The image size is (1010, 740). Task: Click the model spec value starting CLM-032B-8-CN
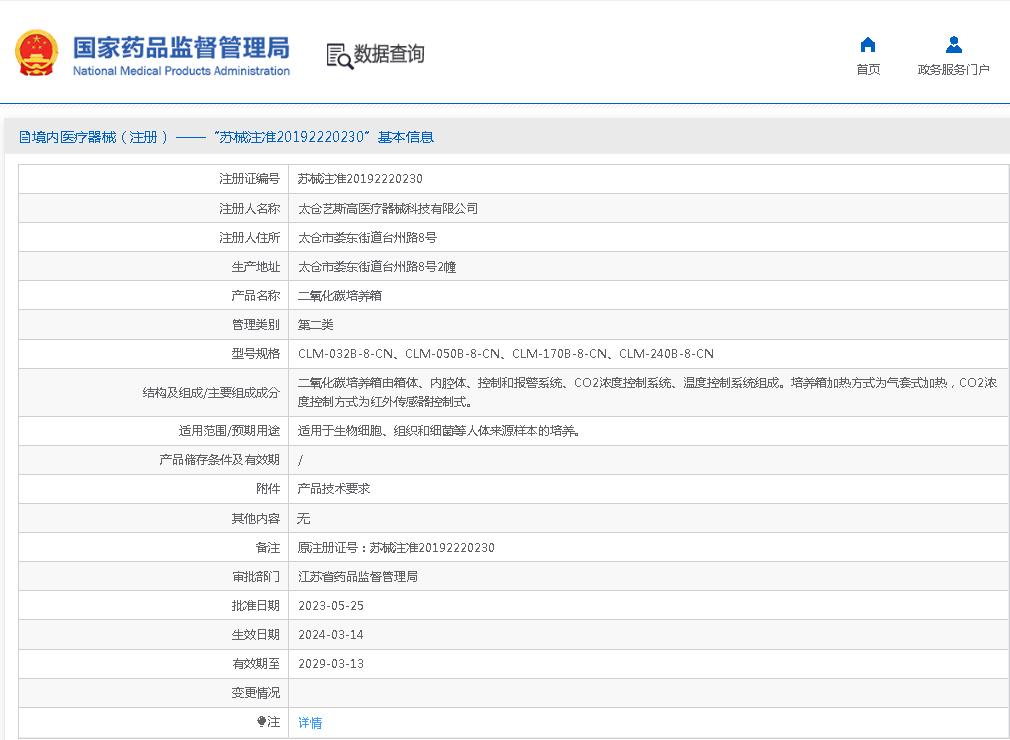(x=506, y=354)
